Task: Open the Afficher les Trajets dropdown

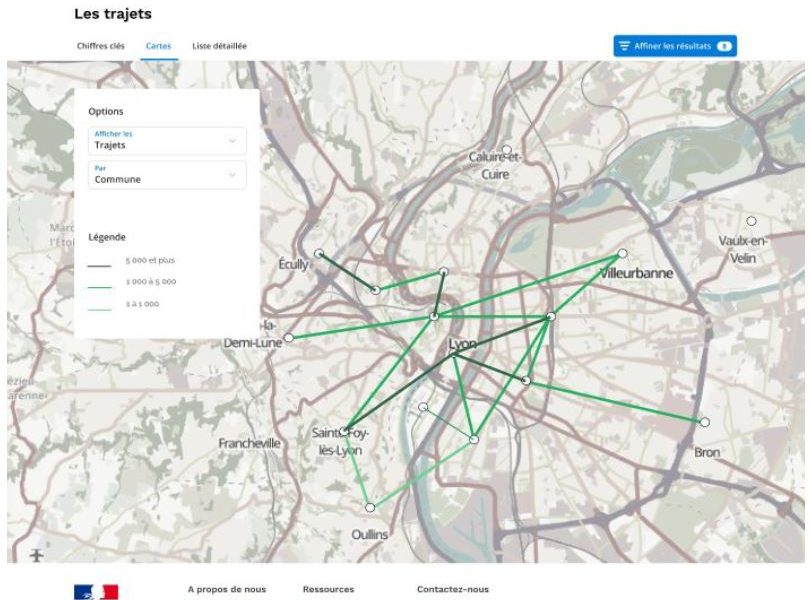Action: click(166, 141)
